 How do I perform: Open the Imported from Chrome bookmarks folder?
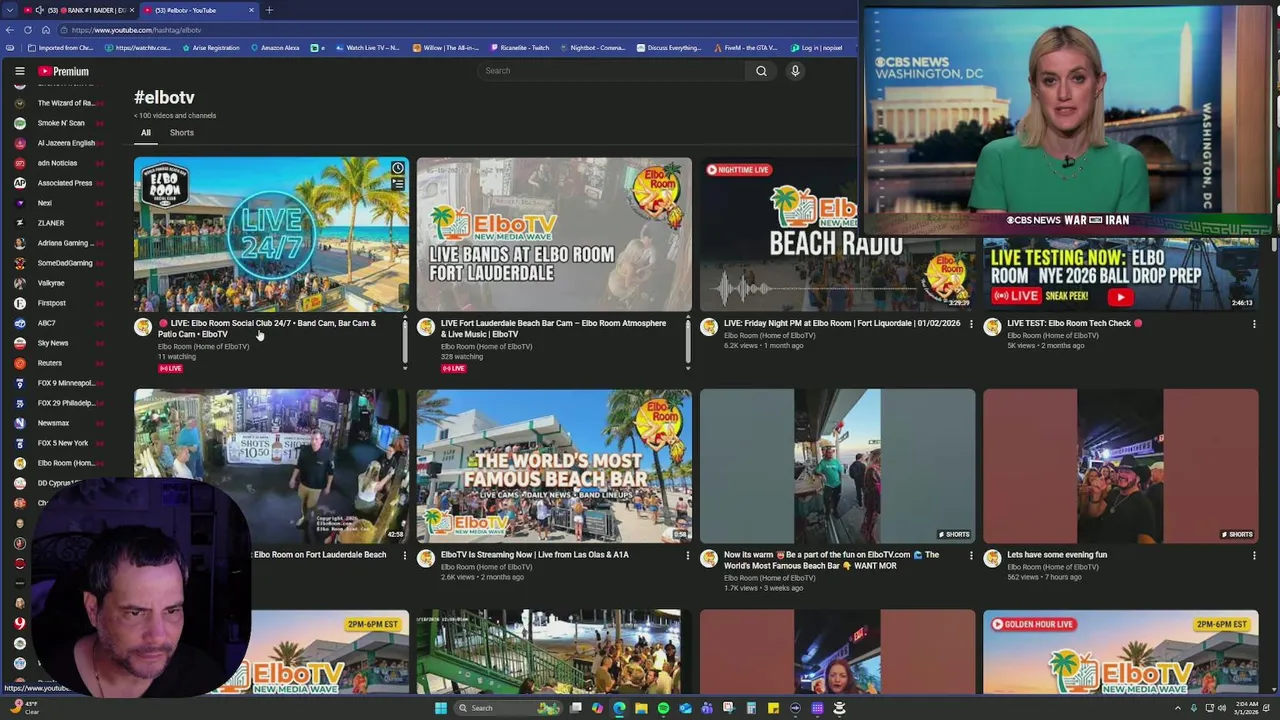(x=61, y=48)
